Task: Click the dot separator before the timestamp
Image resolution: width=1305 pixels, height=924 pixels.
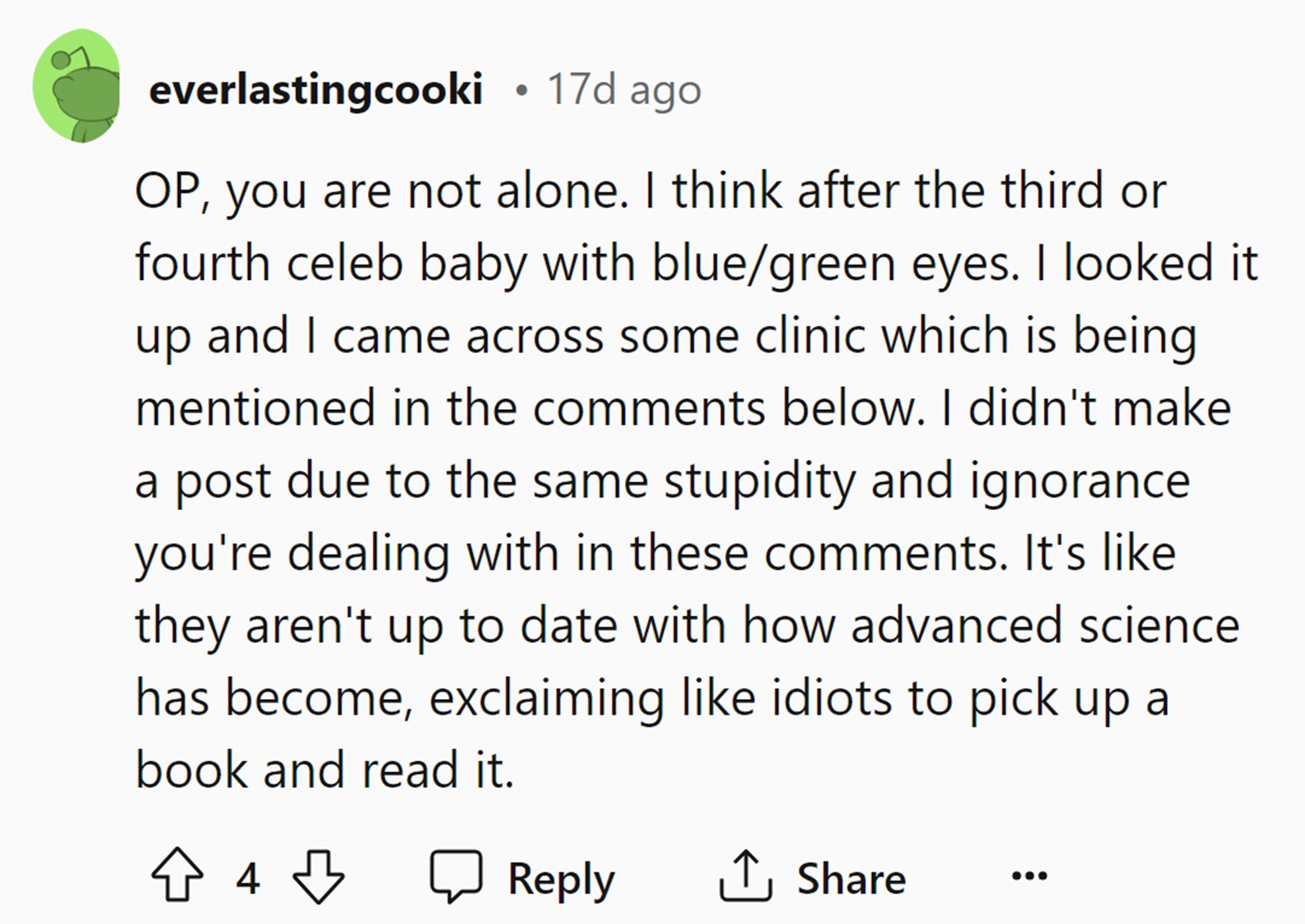Action: click(x=519, y=90)
